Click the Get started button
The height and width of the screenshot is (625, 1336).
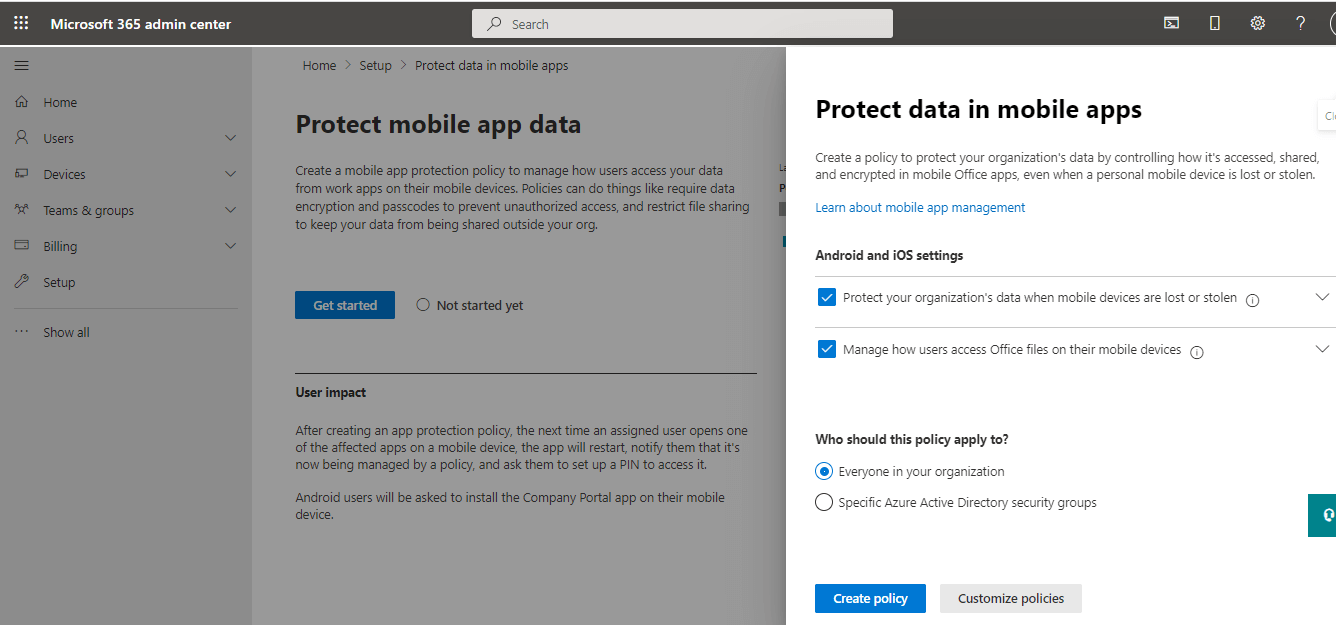(x=345, y=305)
